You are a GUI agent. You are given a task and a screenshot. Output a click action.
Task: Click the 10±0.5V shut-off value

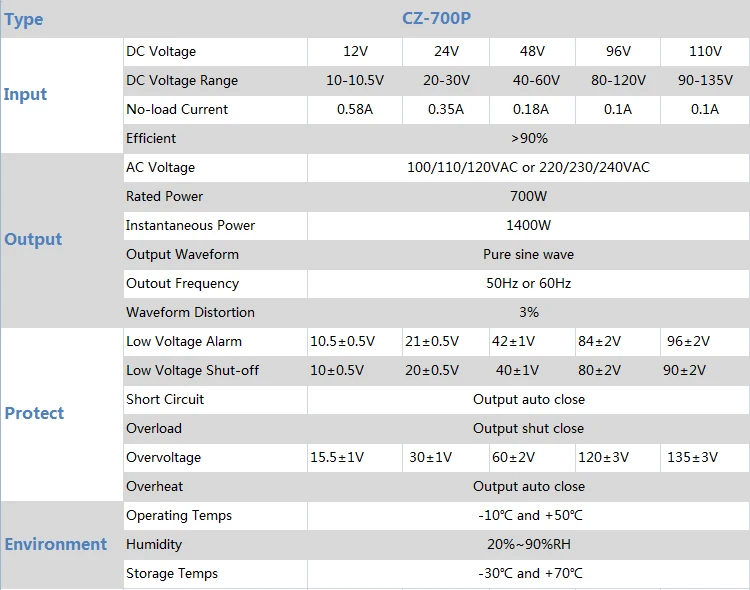point(337,370)
